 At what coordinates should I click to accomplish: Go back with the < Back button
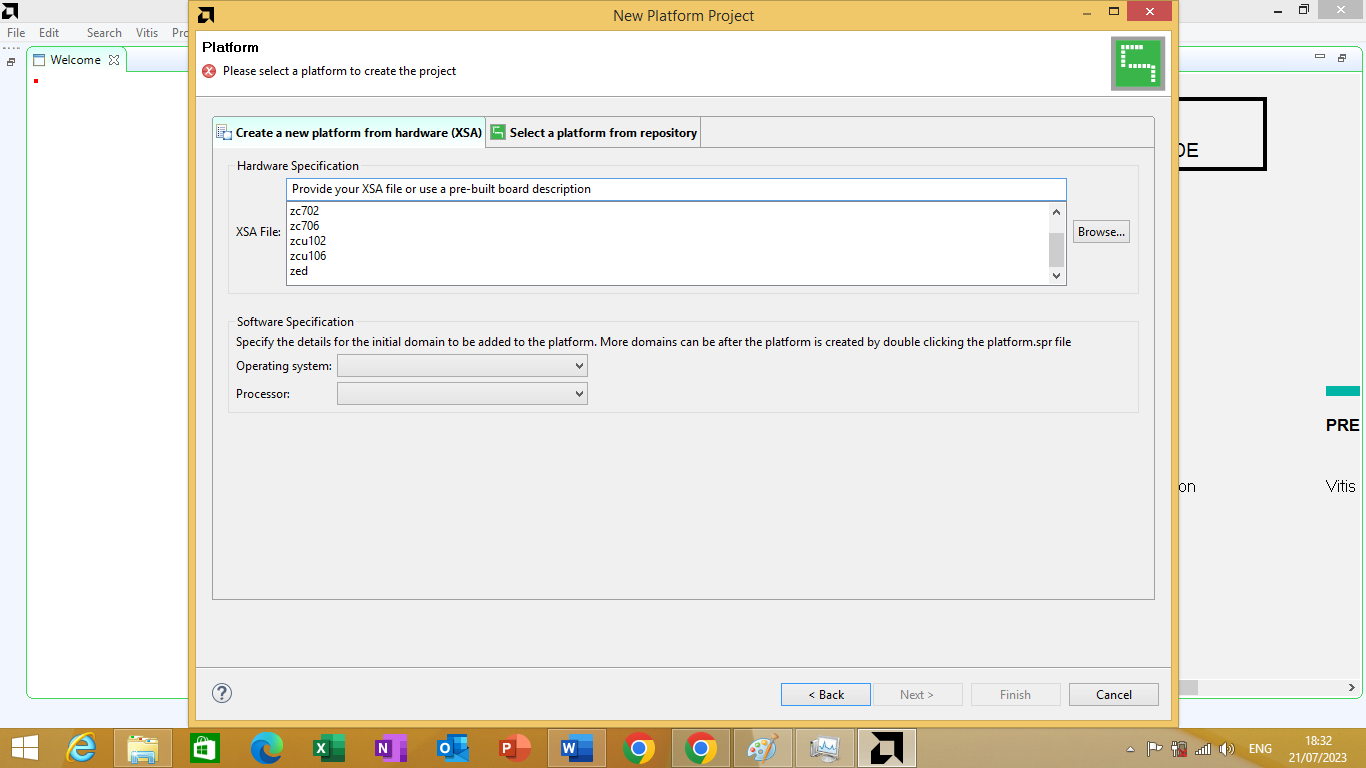[x=826, y=694]
